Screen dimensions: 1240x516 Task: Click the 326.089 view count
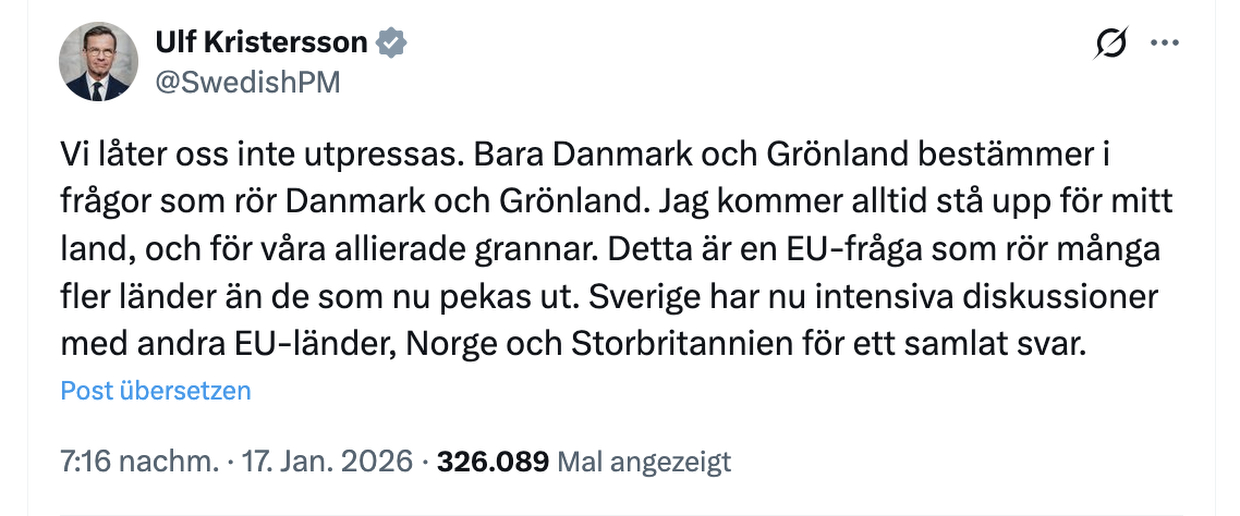493,461
